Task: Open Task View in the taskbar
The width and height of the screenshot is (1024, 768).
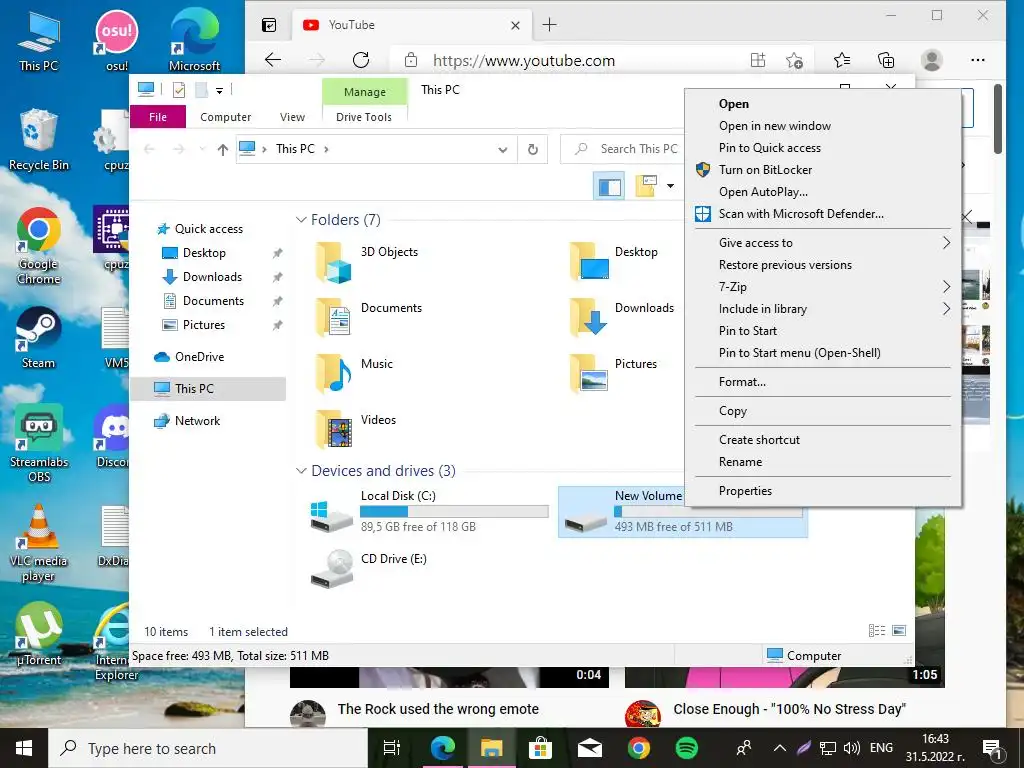Action: (x=392, y=748)
